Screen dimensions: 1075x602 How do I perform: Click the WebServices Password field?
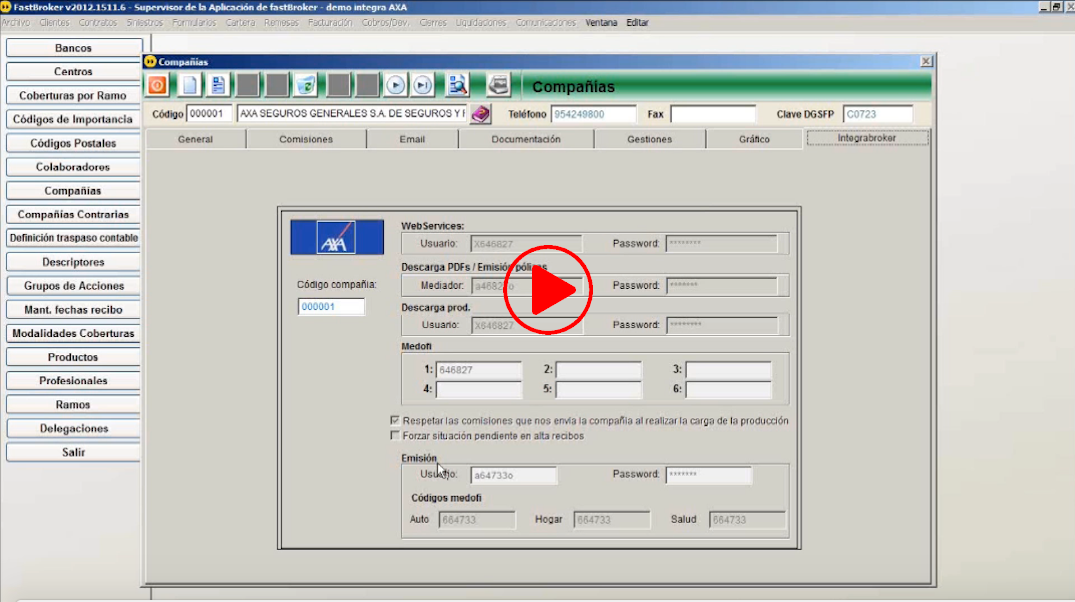click(721, 243)
